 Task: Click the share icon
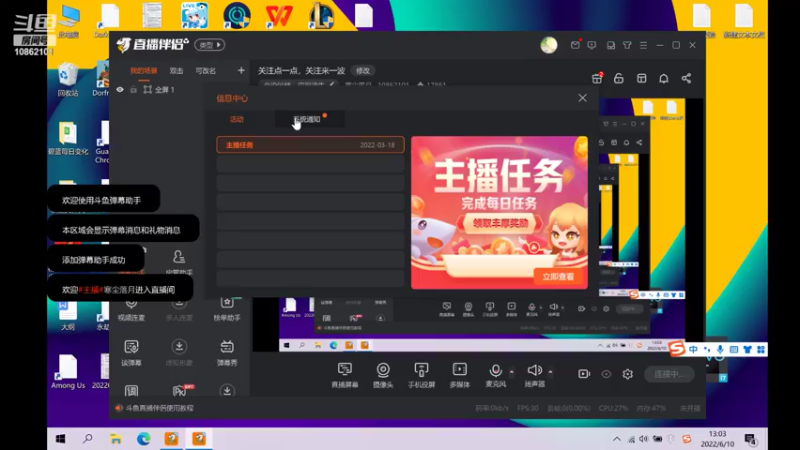pos(686,78)
